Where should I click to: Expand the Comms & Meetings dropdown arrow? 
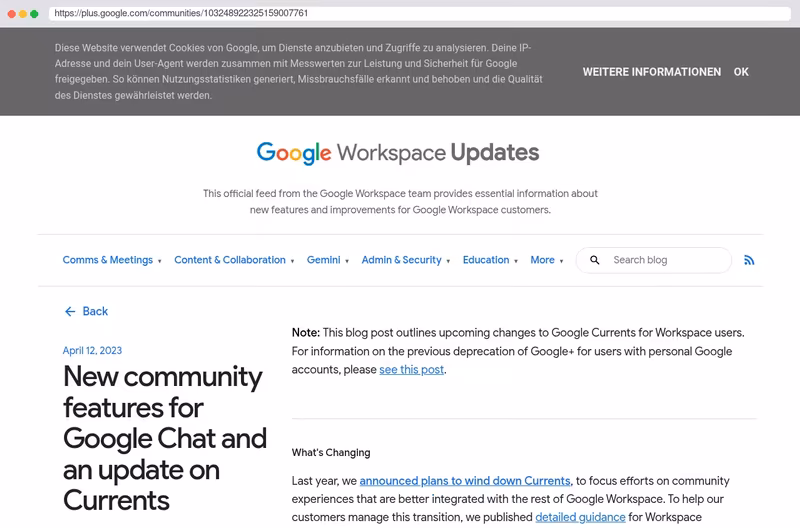point(160,261)
